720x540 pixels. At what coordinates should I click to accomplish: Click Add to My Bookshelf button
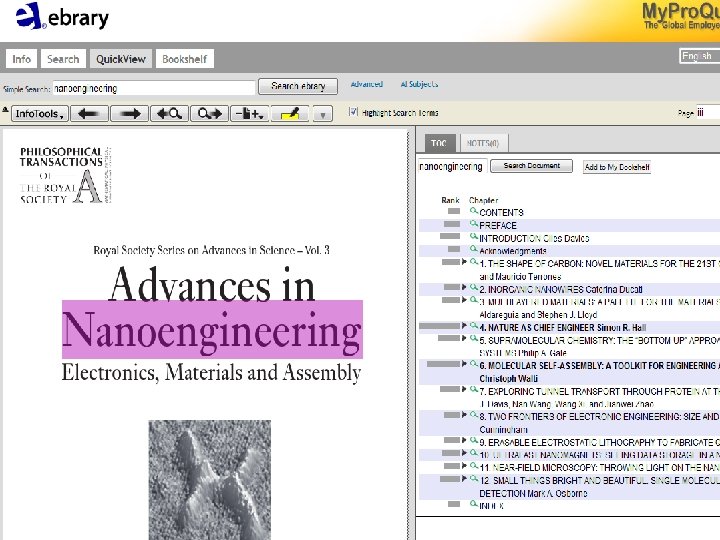pyautogui.click(x=617, y=167)
